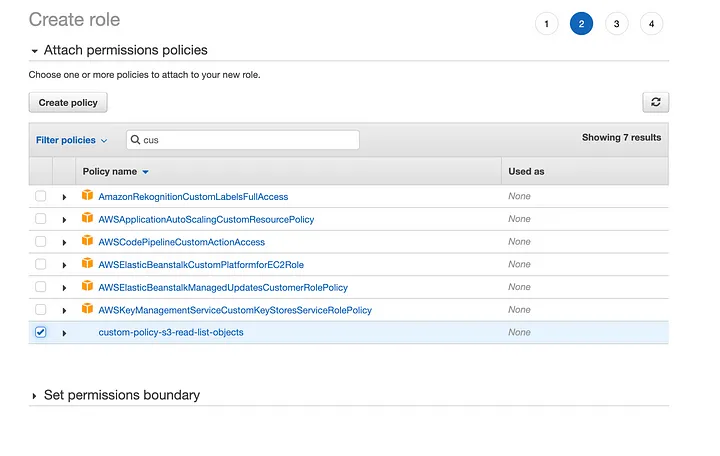The height and width of the screenshot is (456, 720).
Task: Click the orange box icon beside AWSApplicationAutoScalingCustomResourcePolicy
Action: (87, 218)
